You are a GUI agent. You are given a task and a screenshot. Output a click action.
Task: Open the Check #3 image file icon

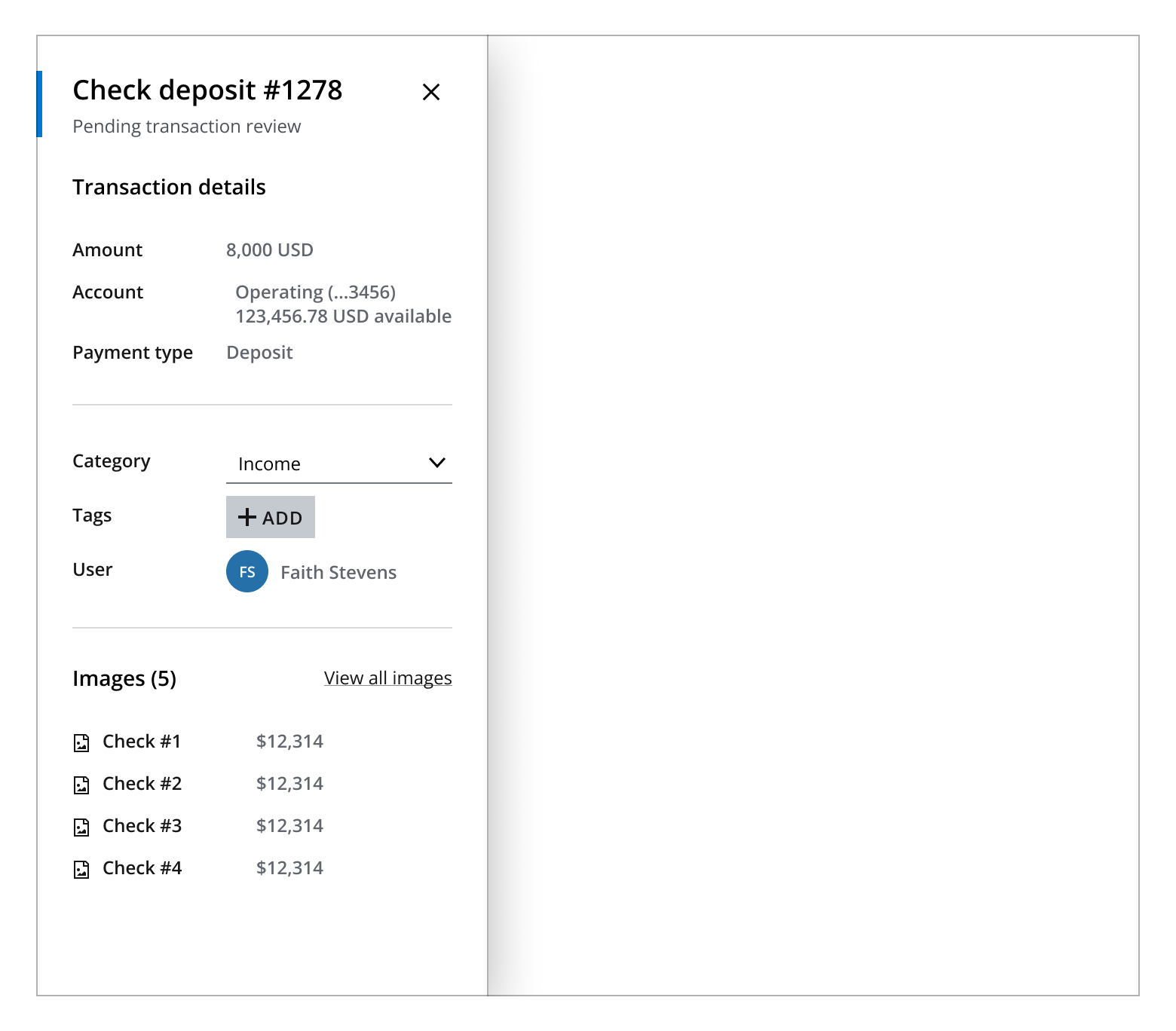coord(81,825)
